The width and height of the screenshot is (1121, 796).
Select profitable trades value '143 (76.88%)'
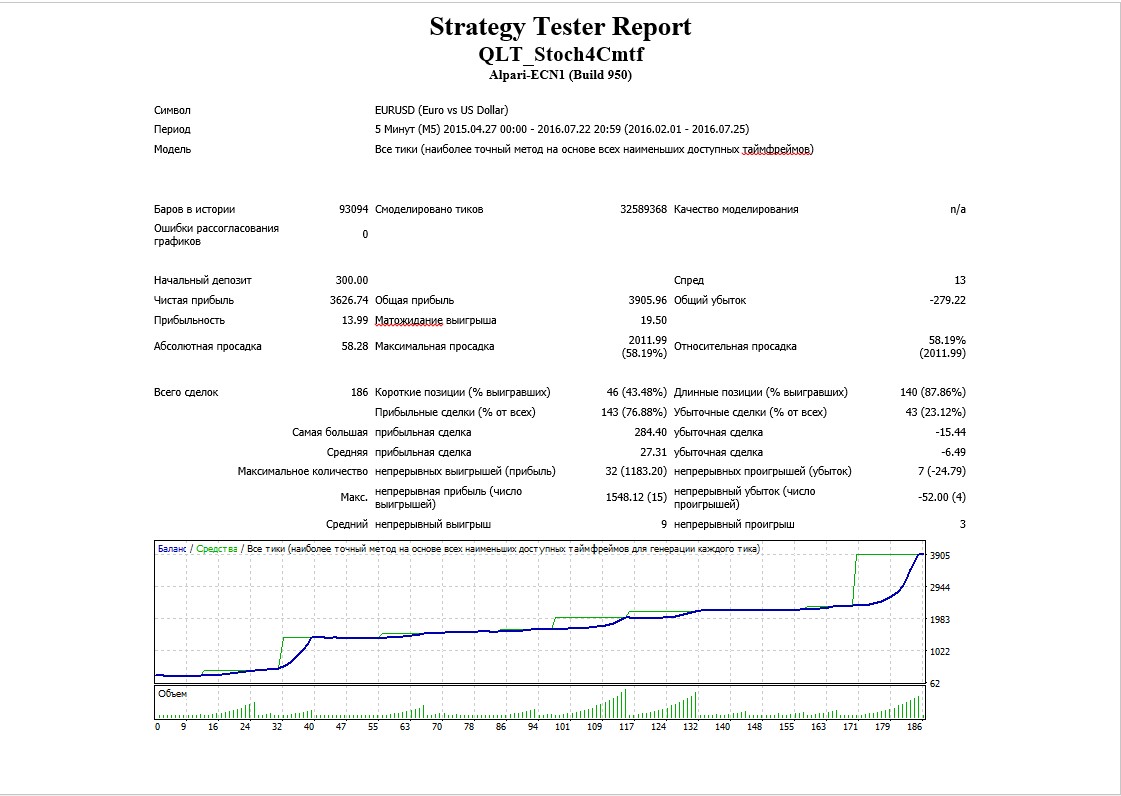pyautogui.click(x=633, y=412)
